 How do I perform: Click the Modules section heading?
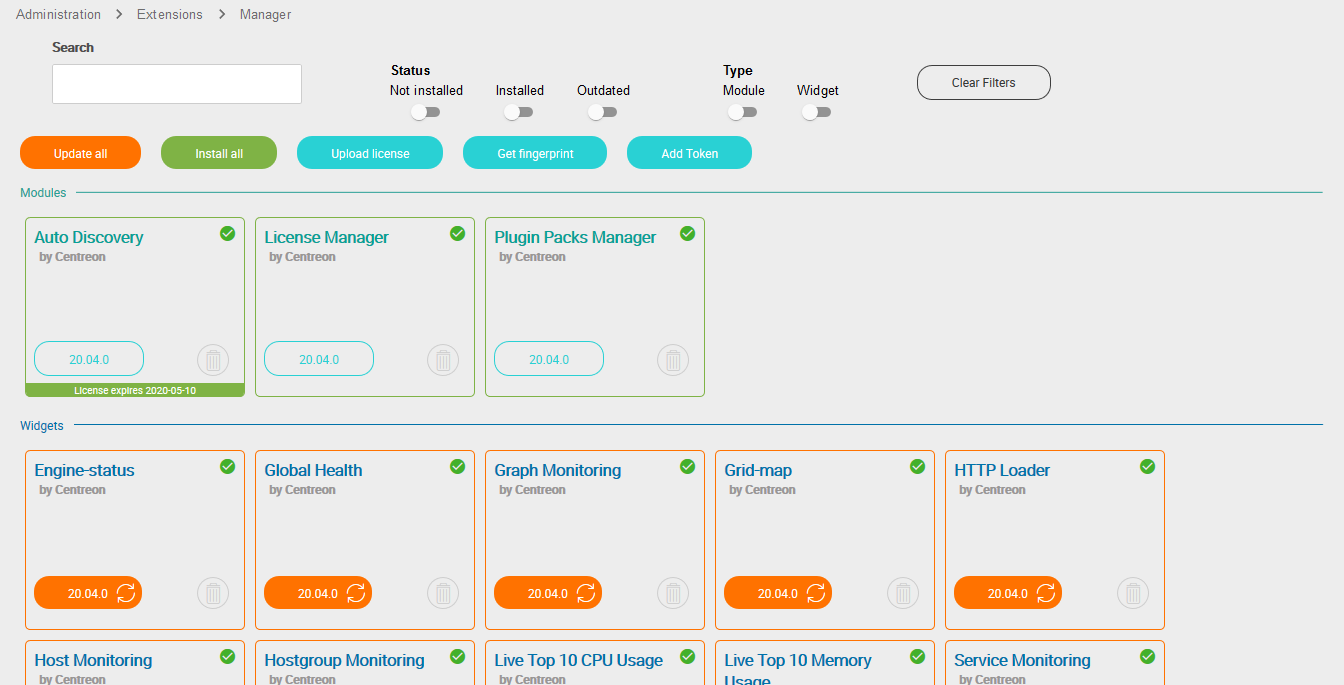[43, 192]
